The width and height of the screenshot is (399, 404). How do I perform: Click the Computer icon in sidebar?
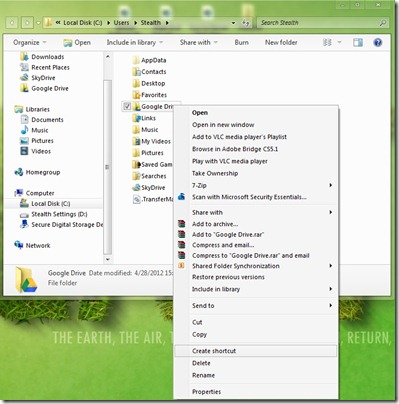pos(19,193)
